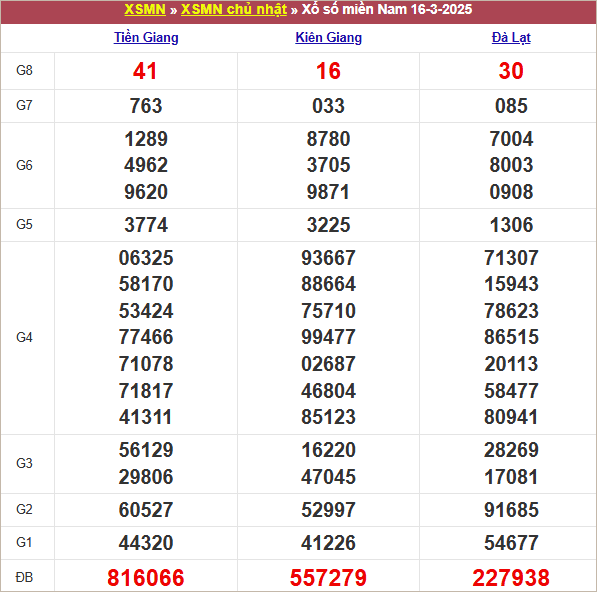597x592 pixels.
Task: Click G3 number 47045
Action: click(328, 477)
